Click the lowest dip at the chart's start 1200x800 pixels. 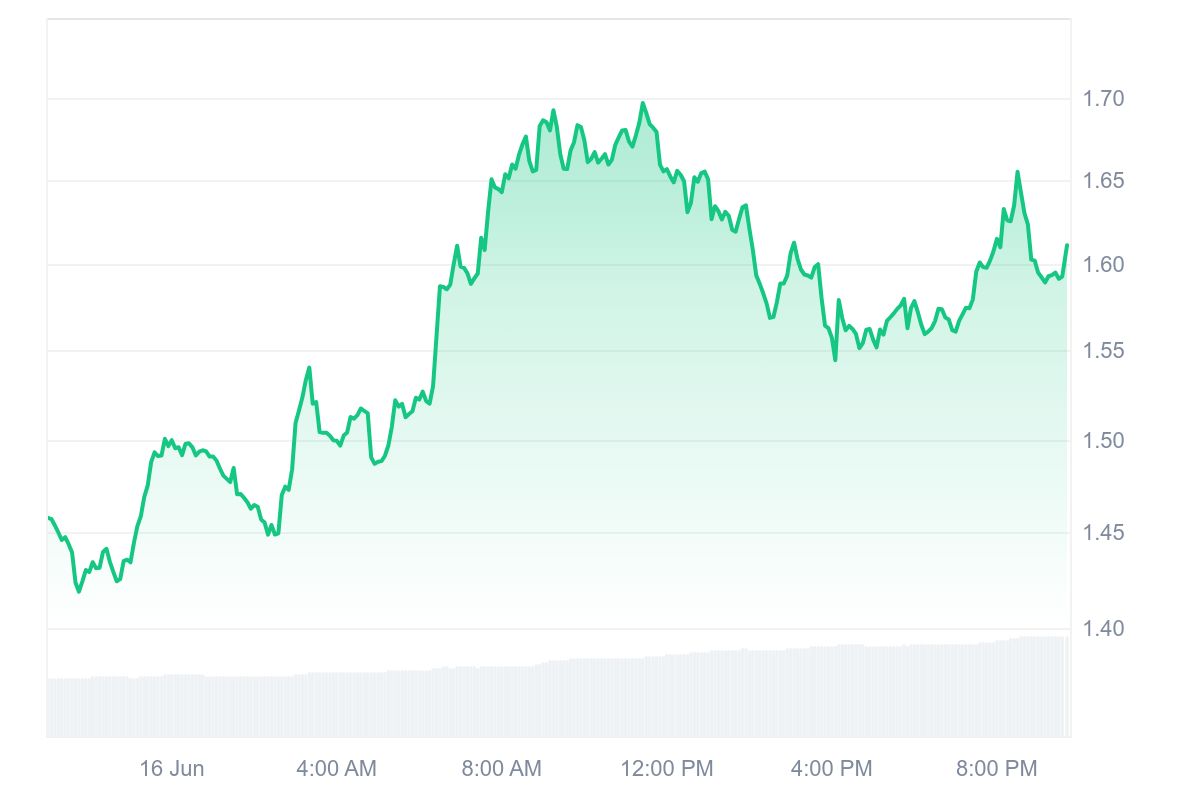click(x=79, y=591)
